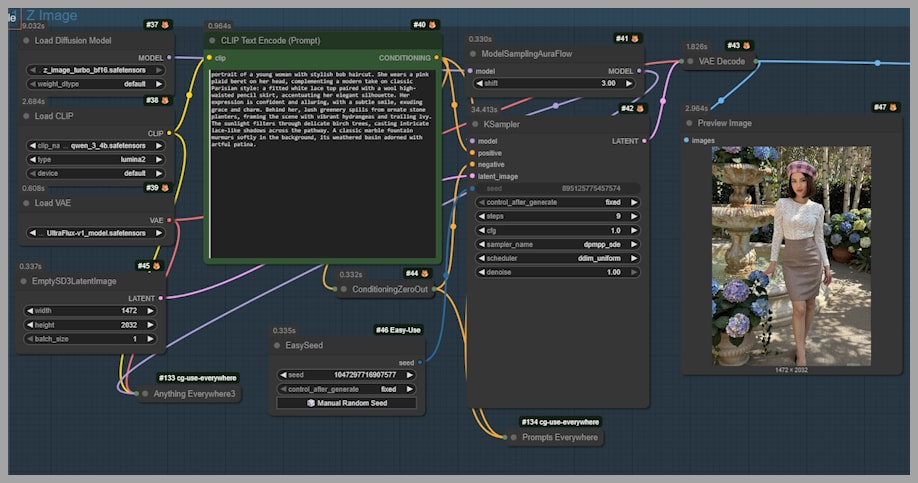Click the fox badge icon on Preview Image #47
The width and height of the screenshot is (918, 483).
[892, 107]
